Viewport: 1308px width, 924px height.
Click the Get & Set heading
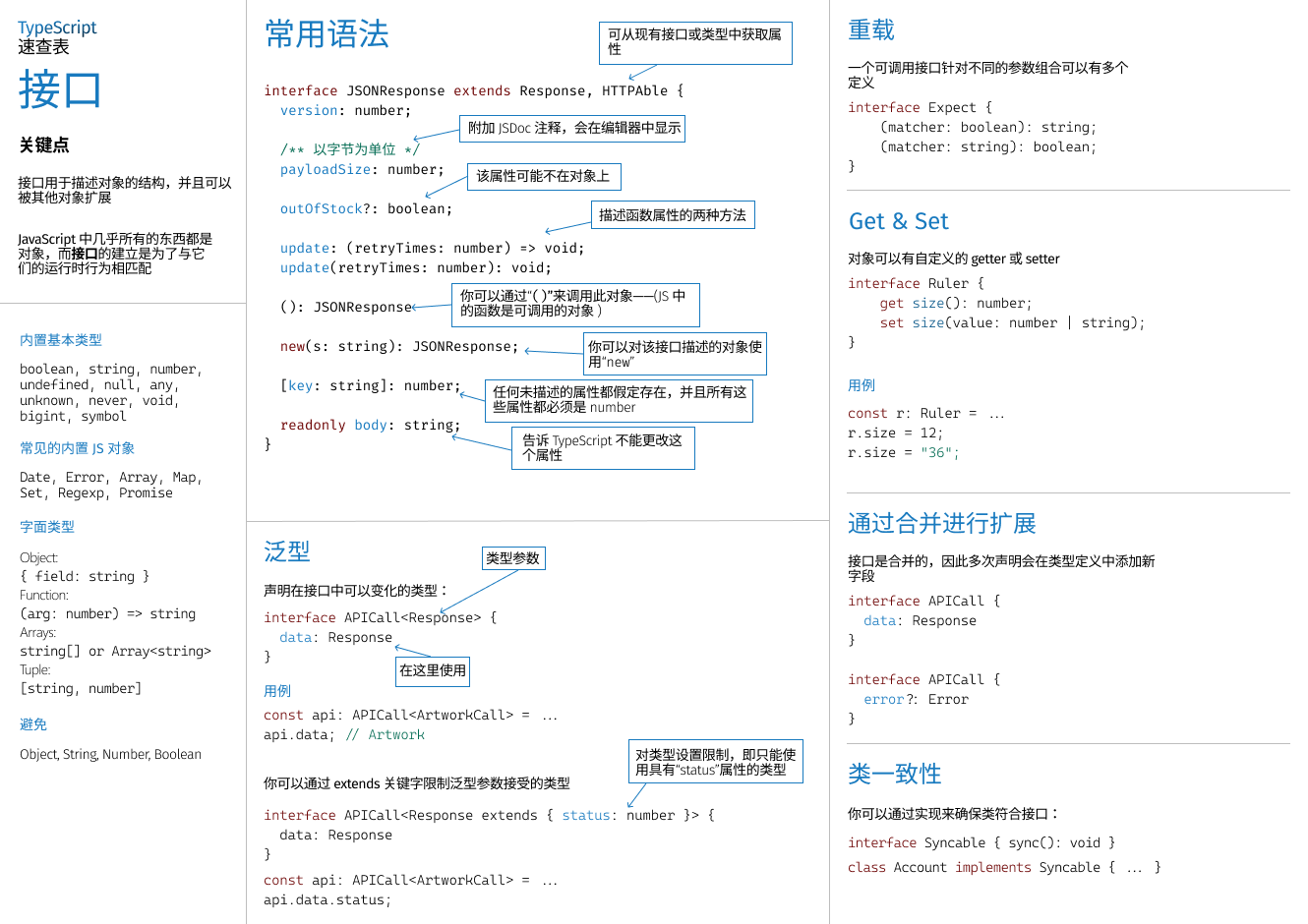[x=899, y=220]
